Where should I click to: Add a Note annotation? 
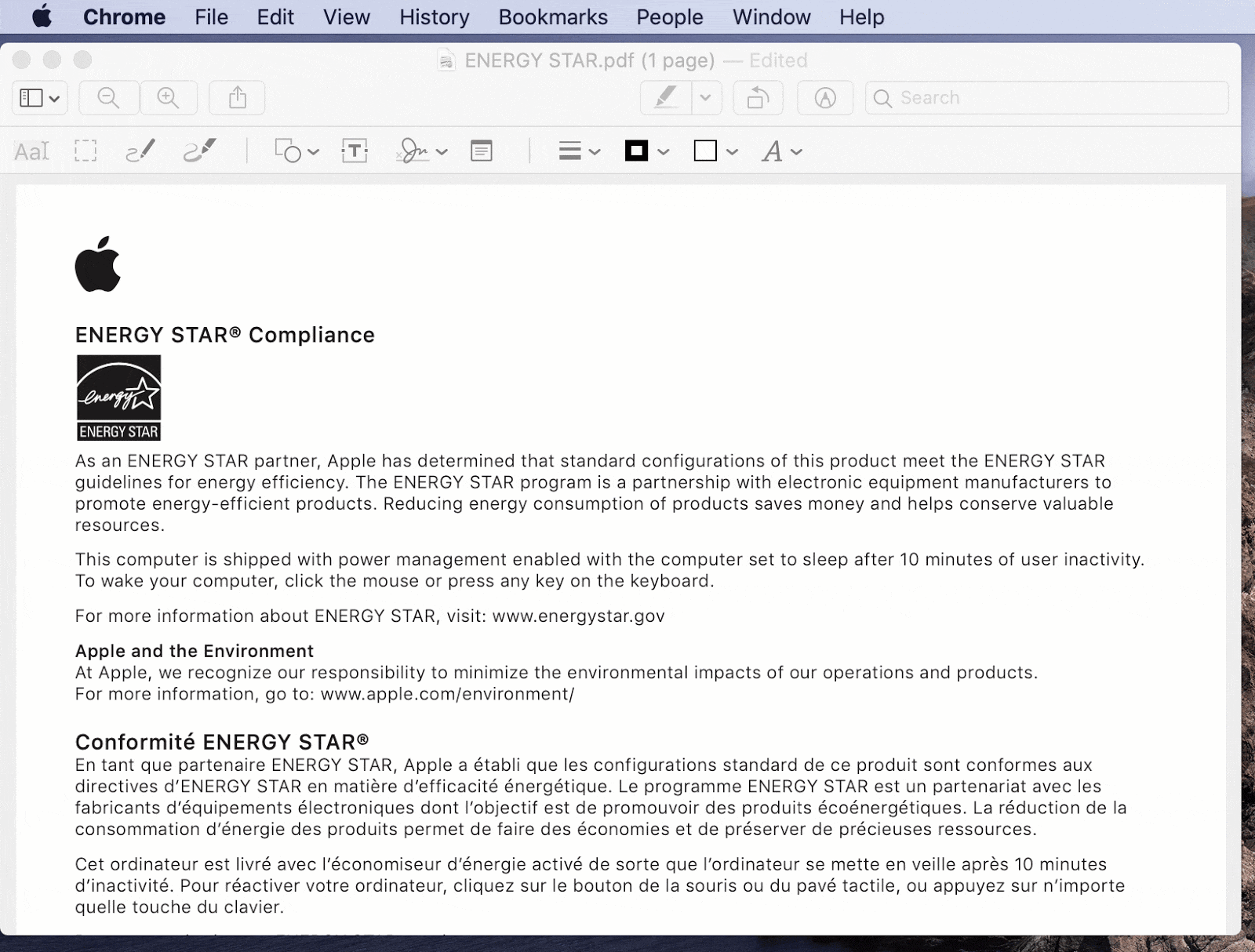pos(482,151)
